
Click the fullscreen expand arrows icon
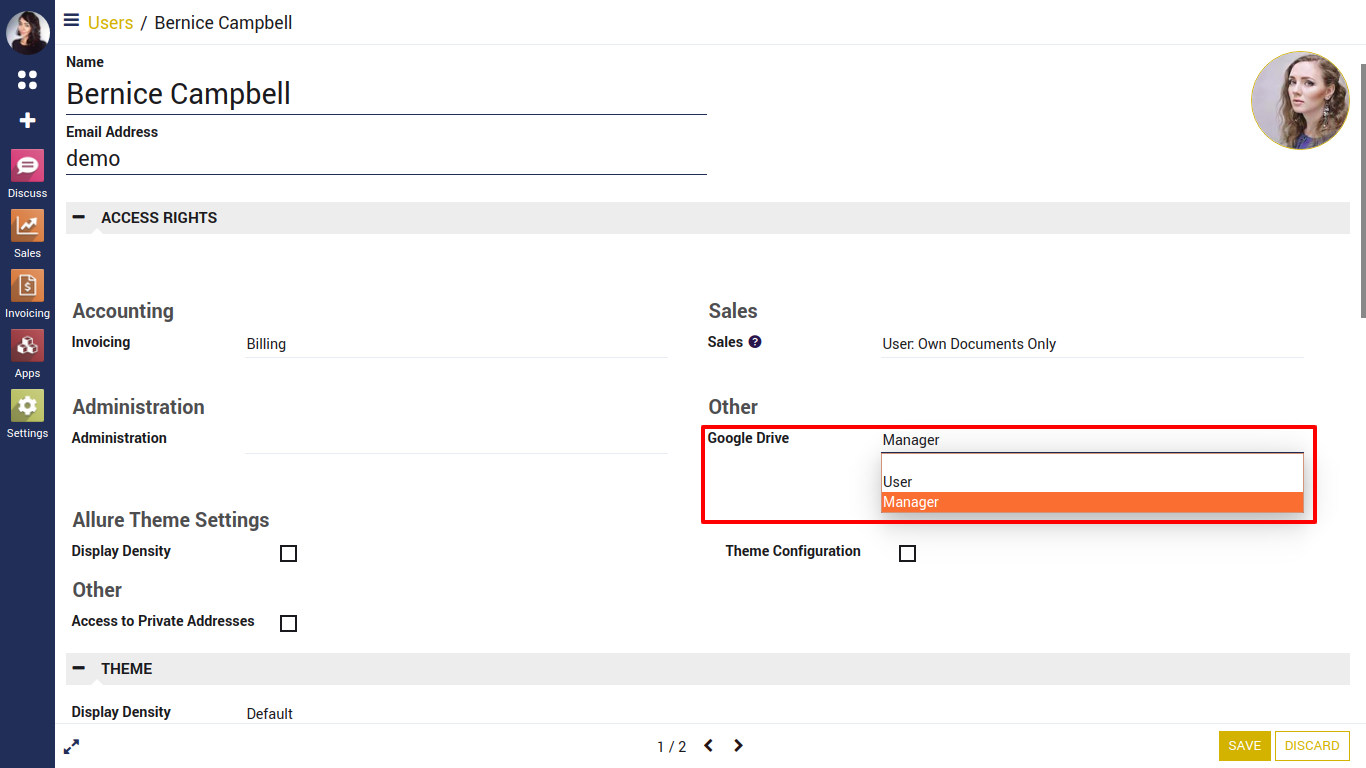coord(71,746)
